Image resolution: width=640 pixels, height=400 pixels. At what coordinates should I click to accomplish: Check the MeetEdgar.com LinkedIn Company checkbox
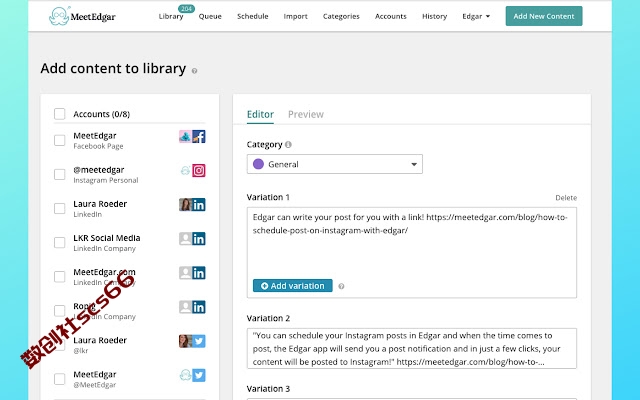60,277
